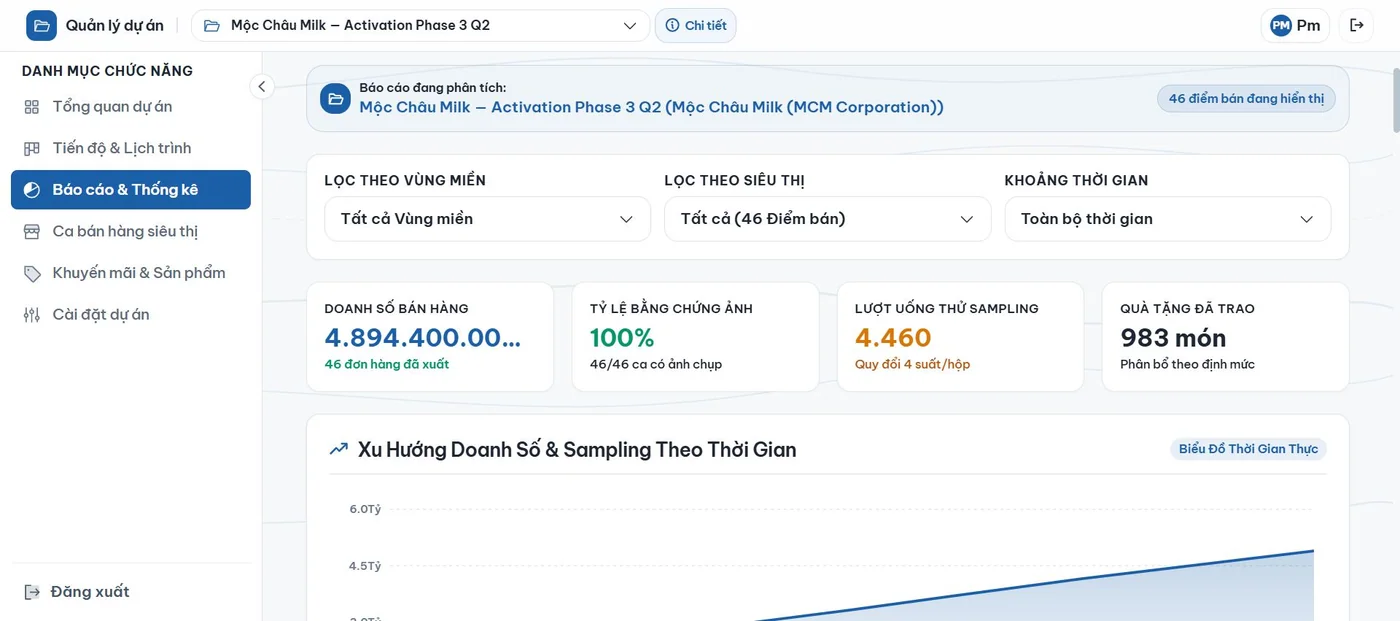Click the Tổng quan dự án grid icon
Viewport: 1400px width, 621px height.
click(32, 107)
